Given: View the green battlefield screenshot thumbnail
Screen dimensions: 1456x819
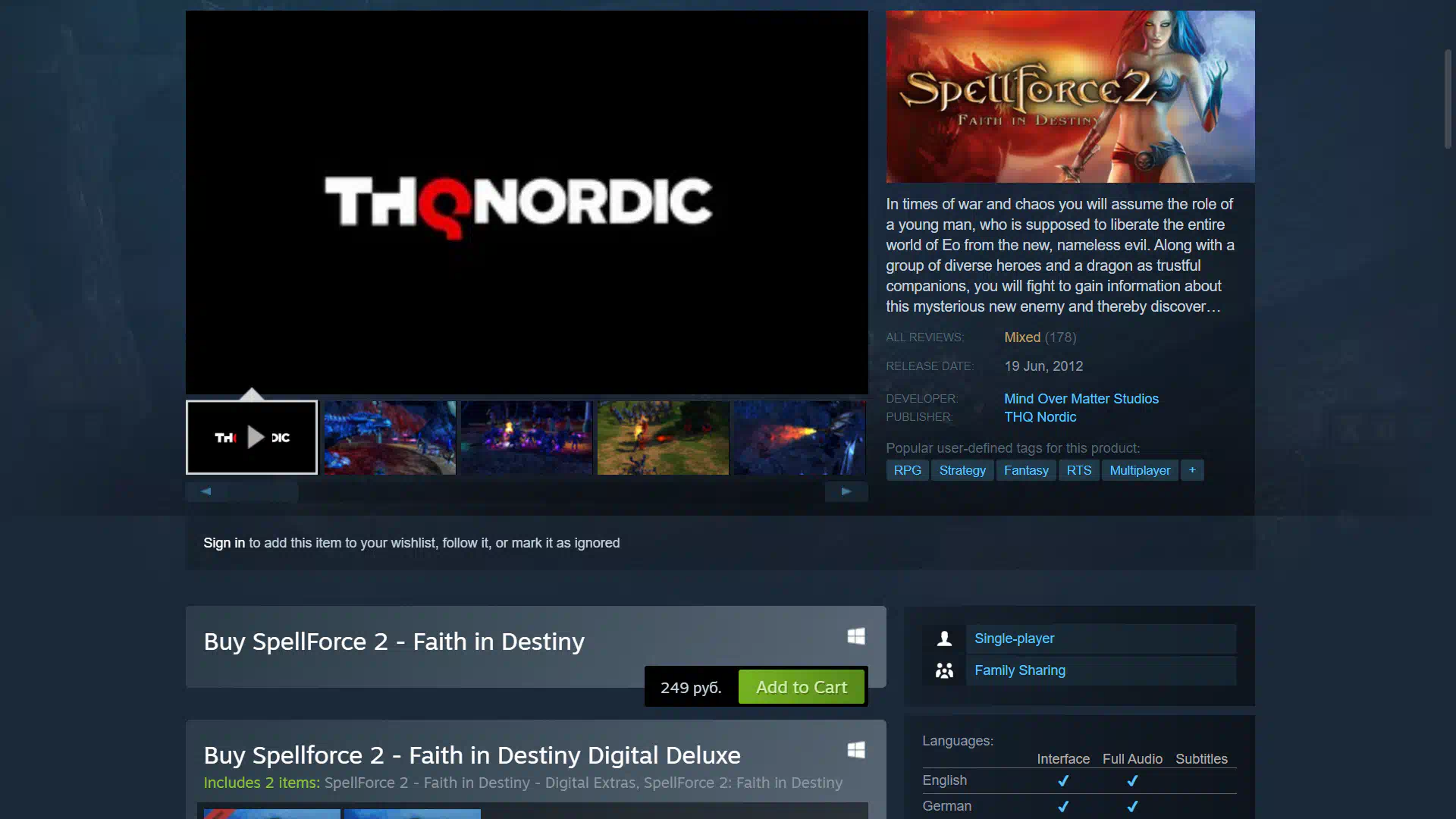Looking at the screenshot, I should click(663, 438).
